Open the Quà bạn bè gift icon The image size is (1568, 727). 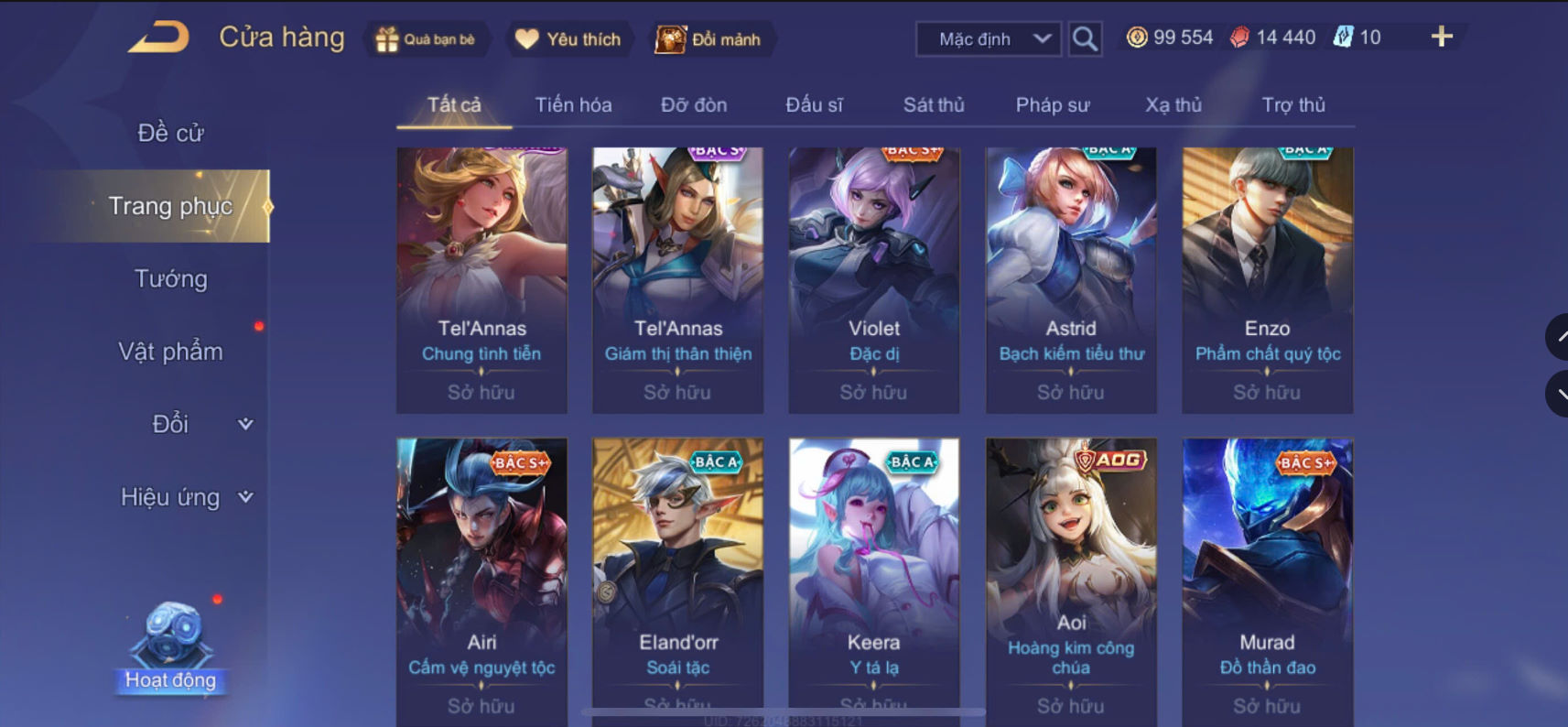pyautogui.click(x=387, y=39)
